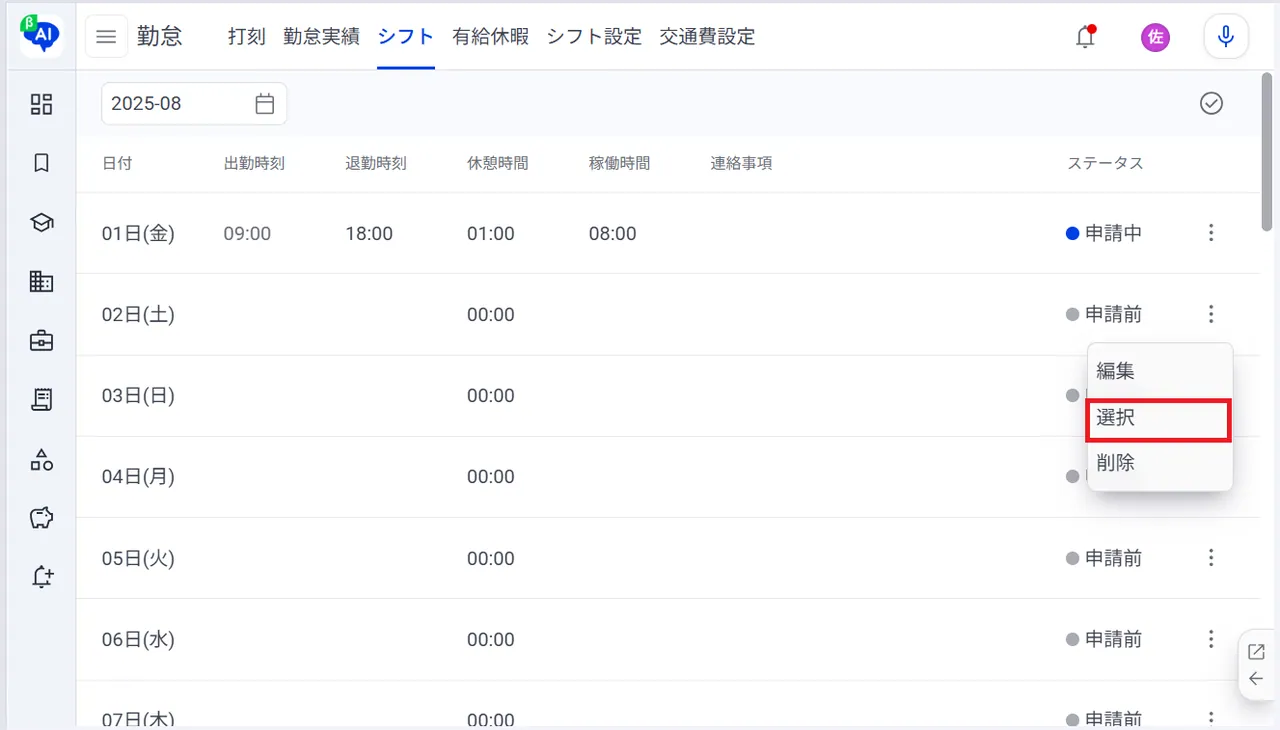Click the 04日(月) date cell

pyautogui.click(x=138, y=477)
